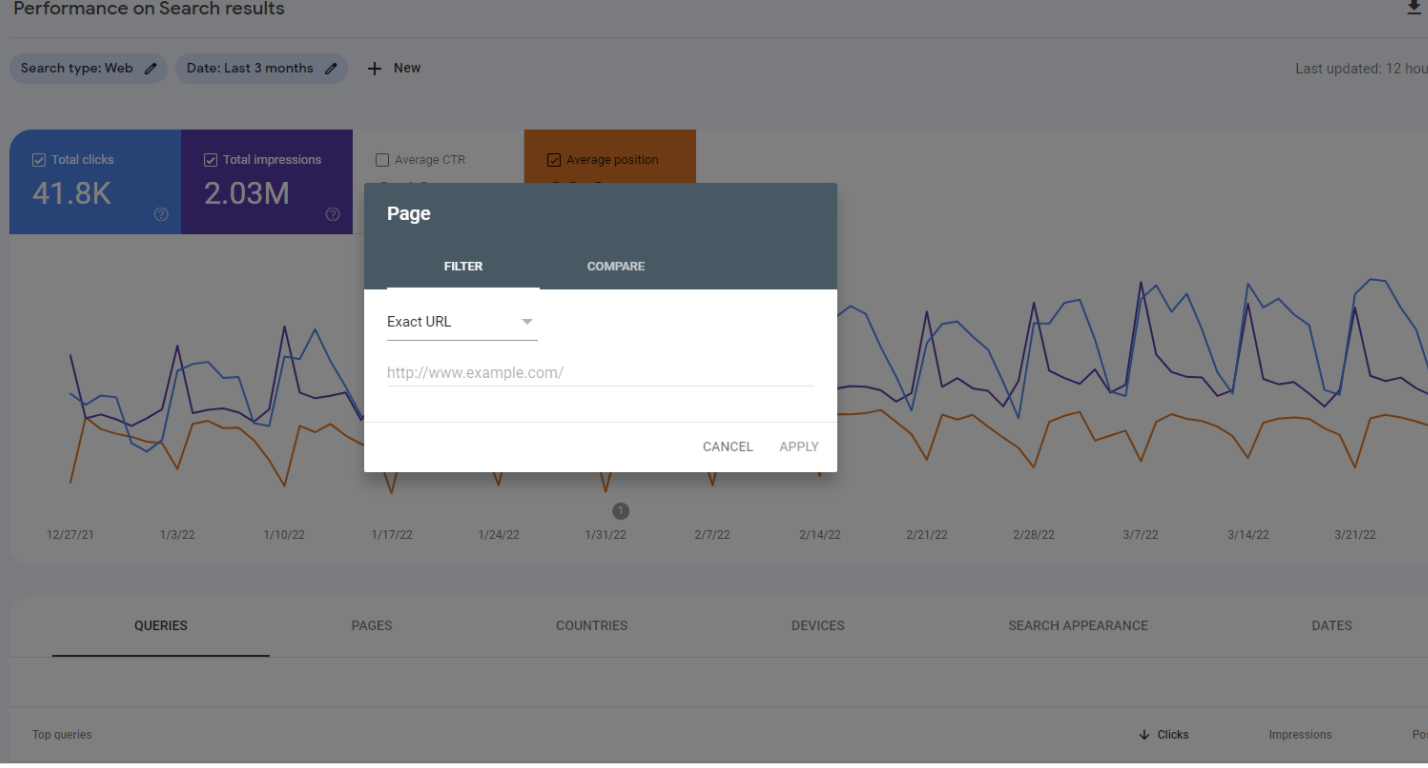Select the Filter tab in dialog
Screen dimensions: 1428x768
(x=463, y=266)
